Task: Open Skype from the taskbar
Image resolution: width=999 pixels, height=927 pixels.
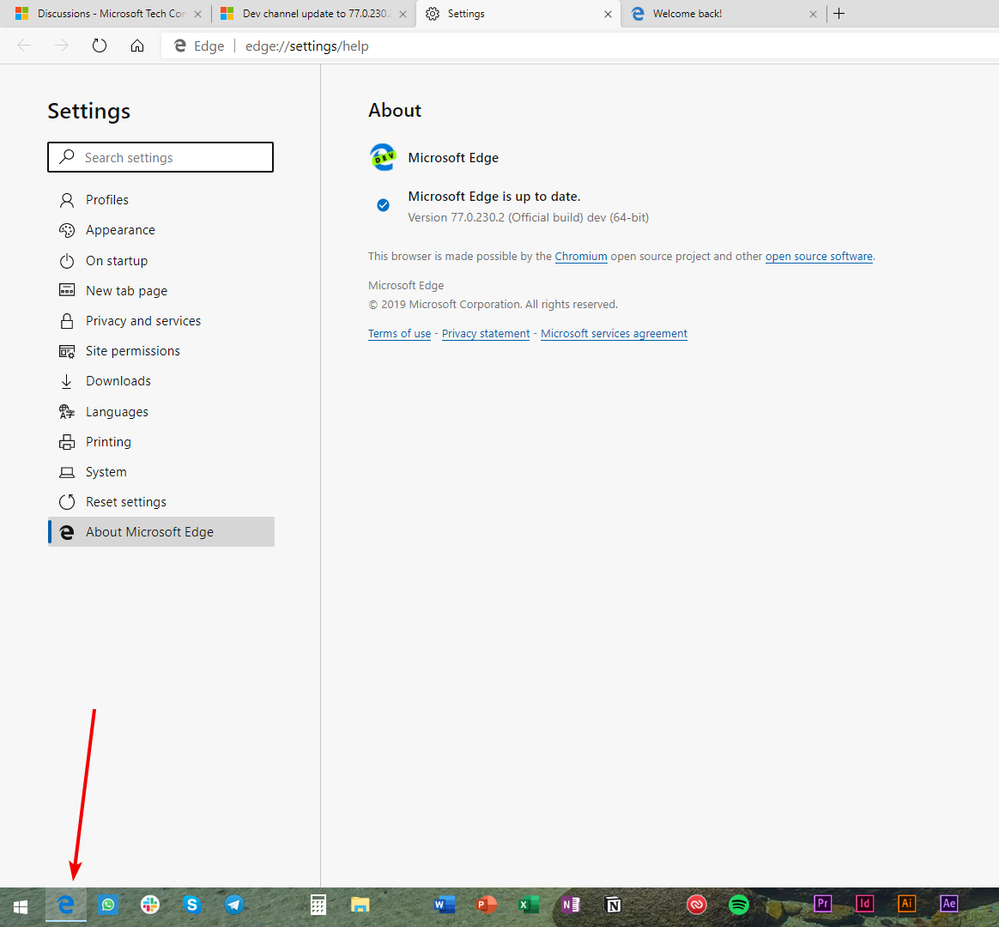Action: click(x=192, y=905)
